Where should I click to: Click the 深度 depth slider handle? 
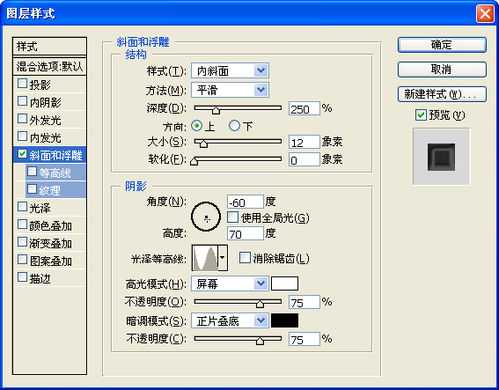(216, 110)
